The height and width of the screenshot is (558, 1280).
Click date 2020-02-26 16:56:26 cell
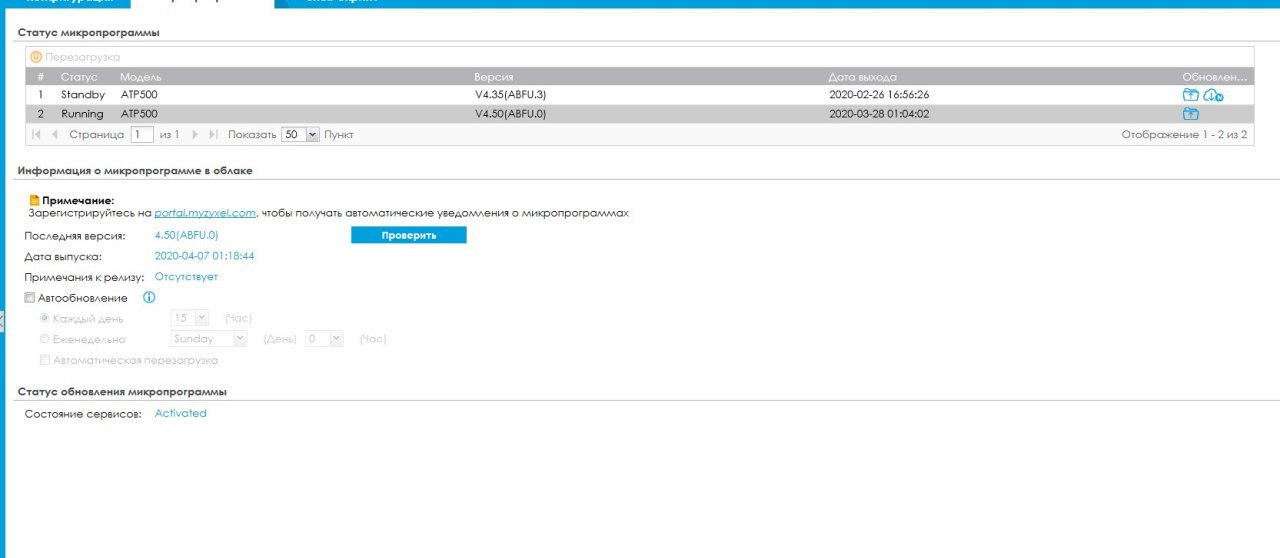click(879, 95)
